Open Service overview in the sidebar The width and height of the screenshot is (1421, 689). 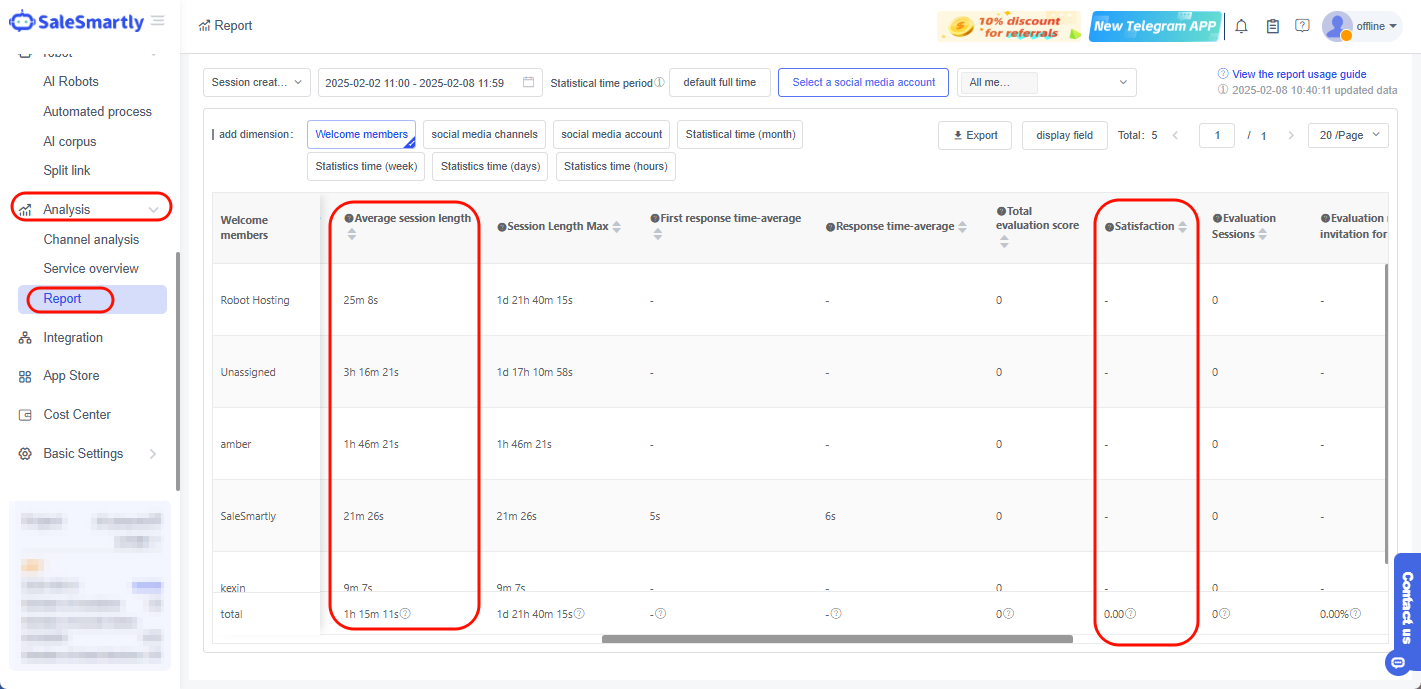click(x=91, y=269)
